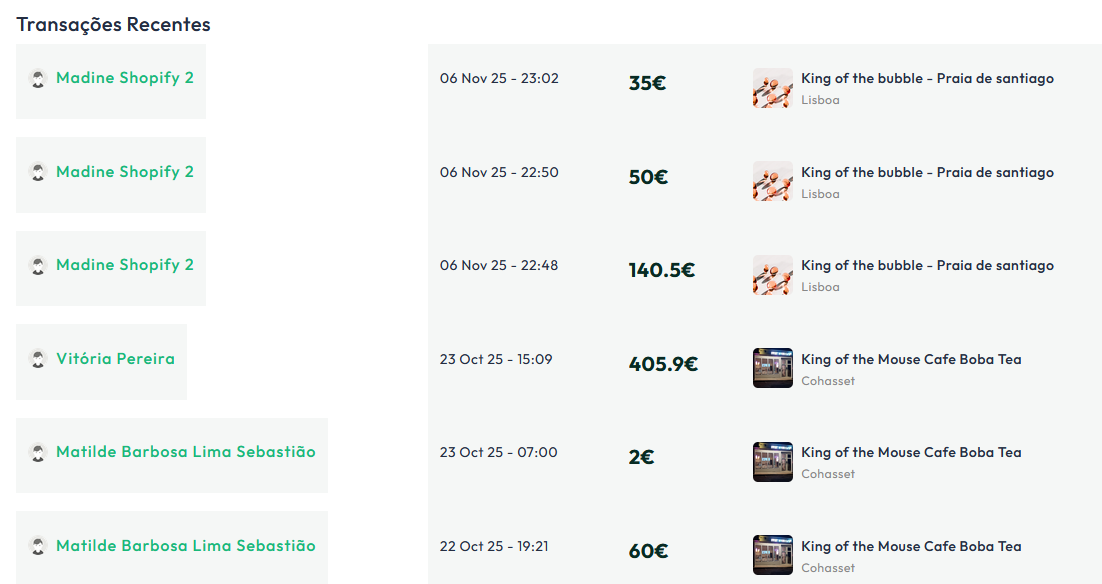Open King of the bubble thumbnail for 35€ transaction
This screenshot has height=584, width=1102.
click(x=772, y=88)
